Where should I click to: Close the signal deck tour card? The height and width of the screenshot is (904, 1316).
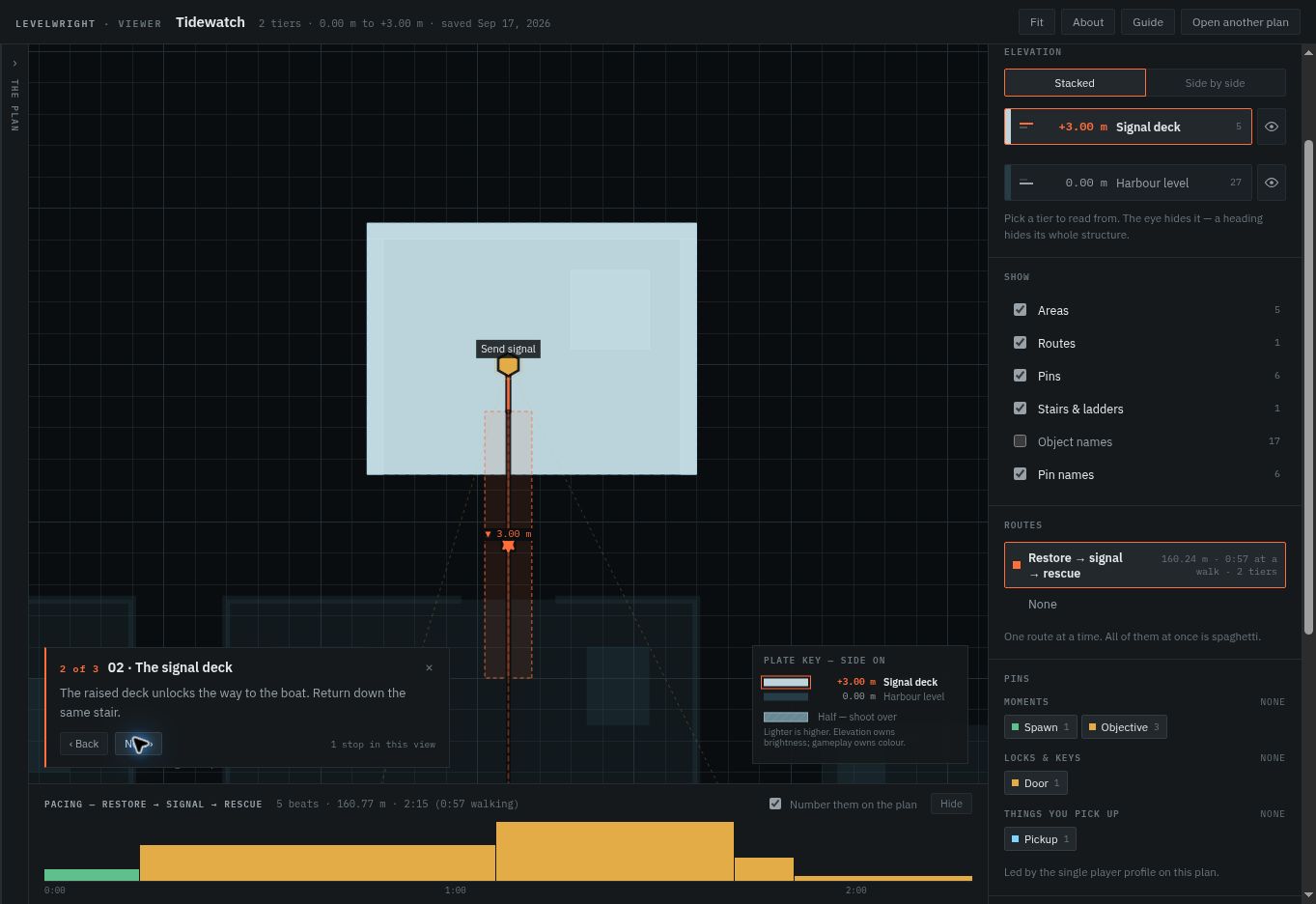[x=430, y=667]
